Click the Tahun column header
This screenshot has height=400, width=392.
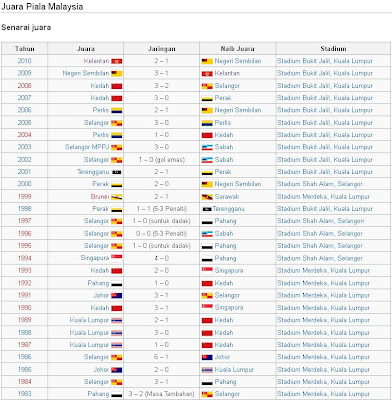(x=24, y=49)
